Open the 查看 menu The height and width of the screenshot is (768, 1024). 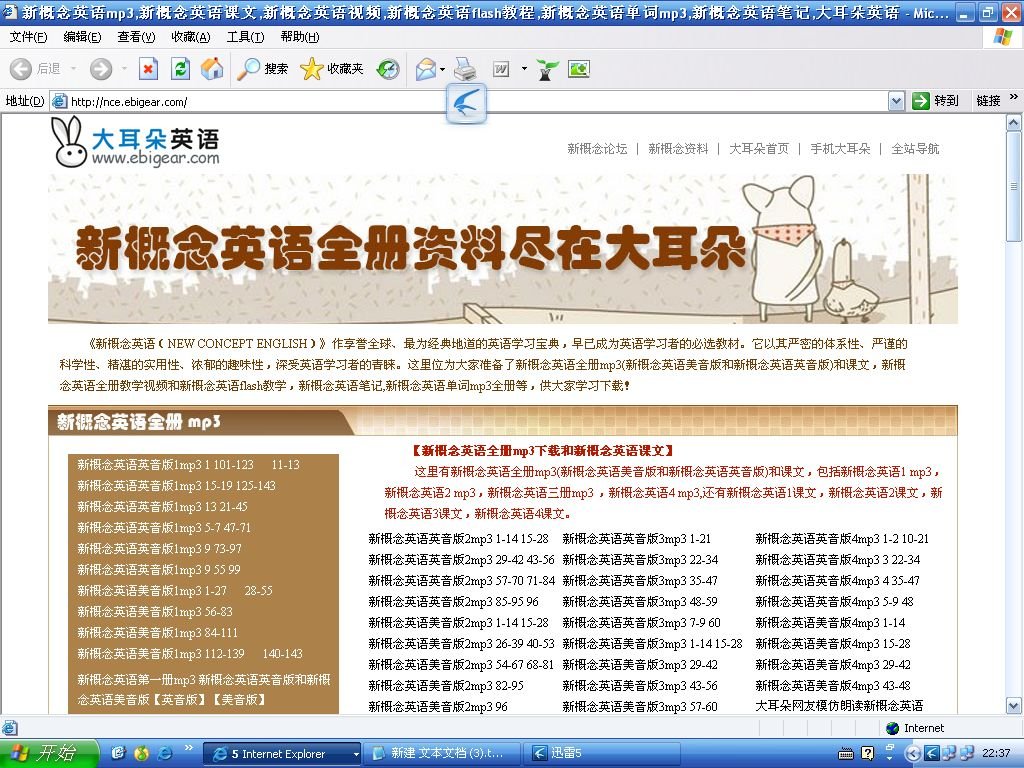pyautogui.click(x=136, y=36)
